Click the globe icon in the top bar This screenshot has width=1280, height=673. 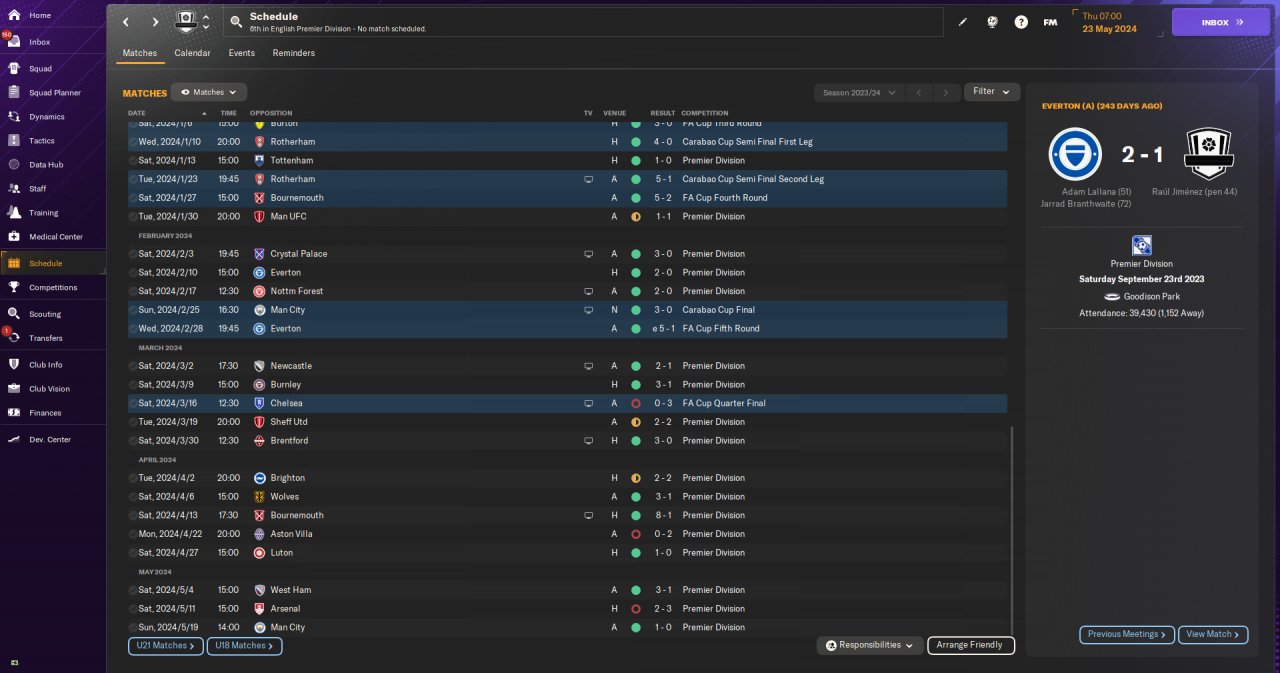coord(992,22)
